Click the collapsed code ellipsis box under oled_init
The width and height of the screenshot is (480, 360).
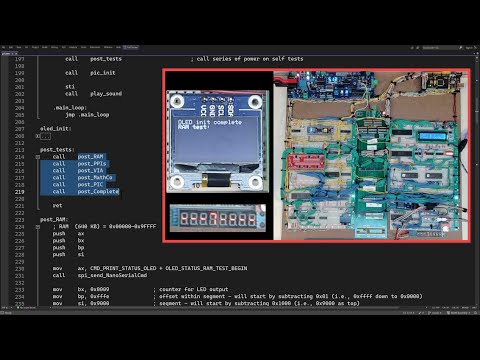coord(46,136)
